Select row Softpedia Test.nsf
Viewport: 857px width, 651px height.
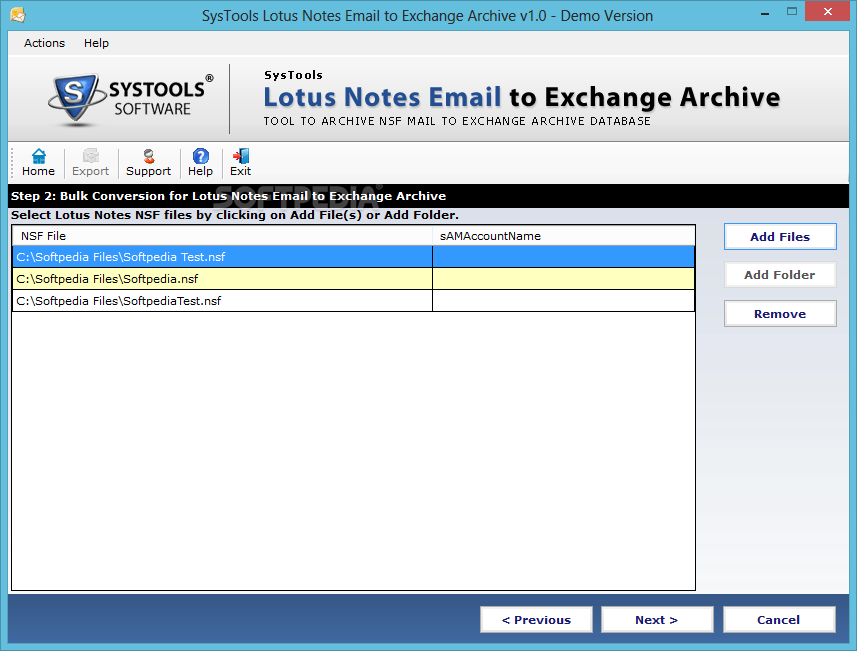353,257
